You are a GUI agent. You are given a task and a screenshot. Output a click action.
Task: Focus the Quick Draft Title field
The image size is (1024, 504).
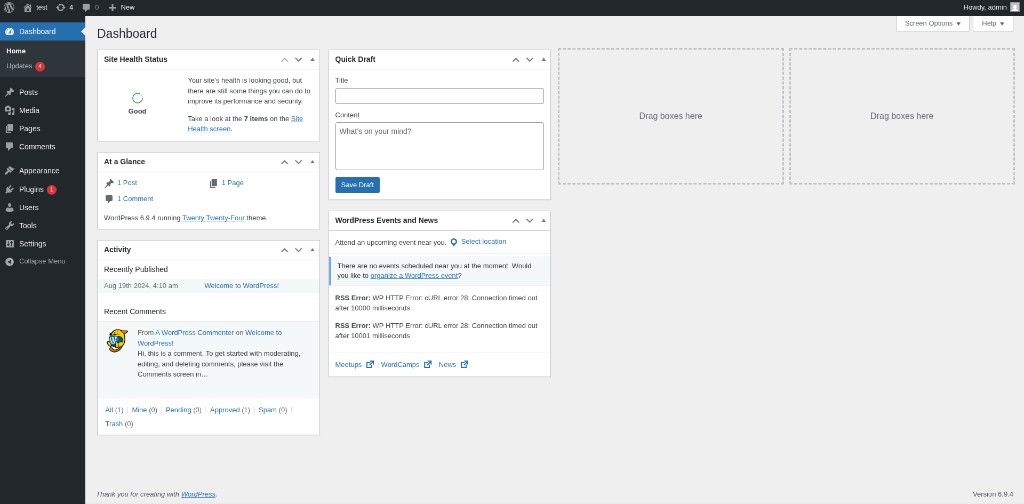(440, 96)
